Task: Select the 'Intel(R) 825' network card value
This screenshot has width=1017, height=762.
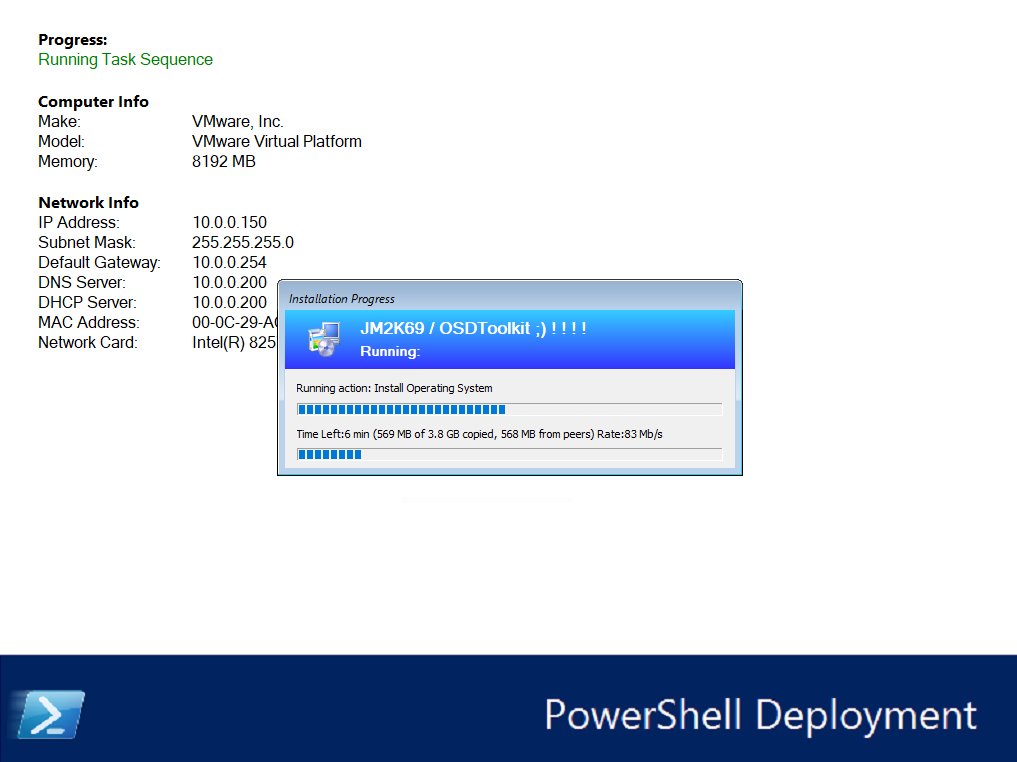Action: 234,343
